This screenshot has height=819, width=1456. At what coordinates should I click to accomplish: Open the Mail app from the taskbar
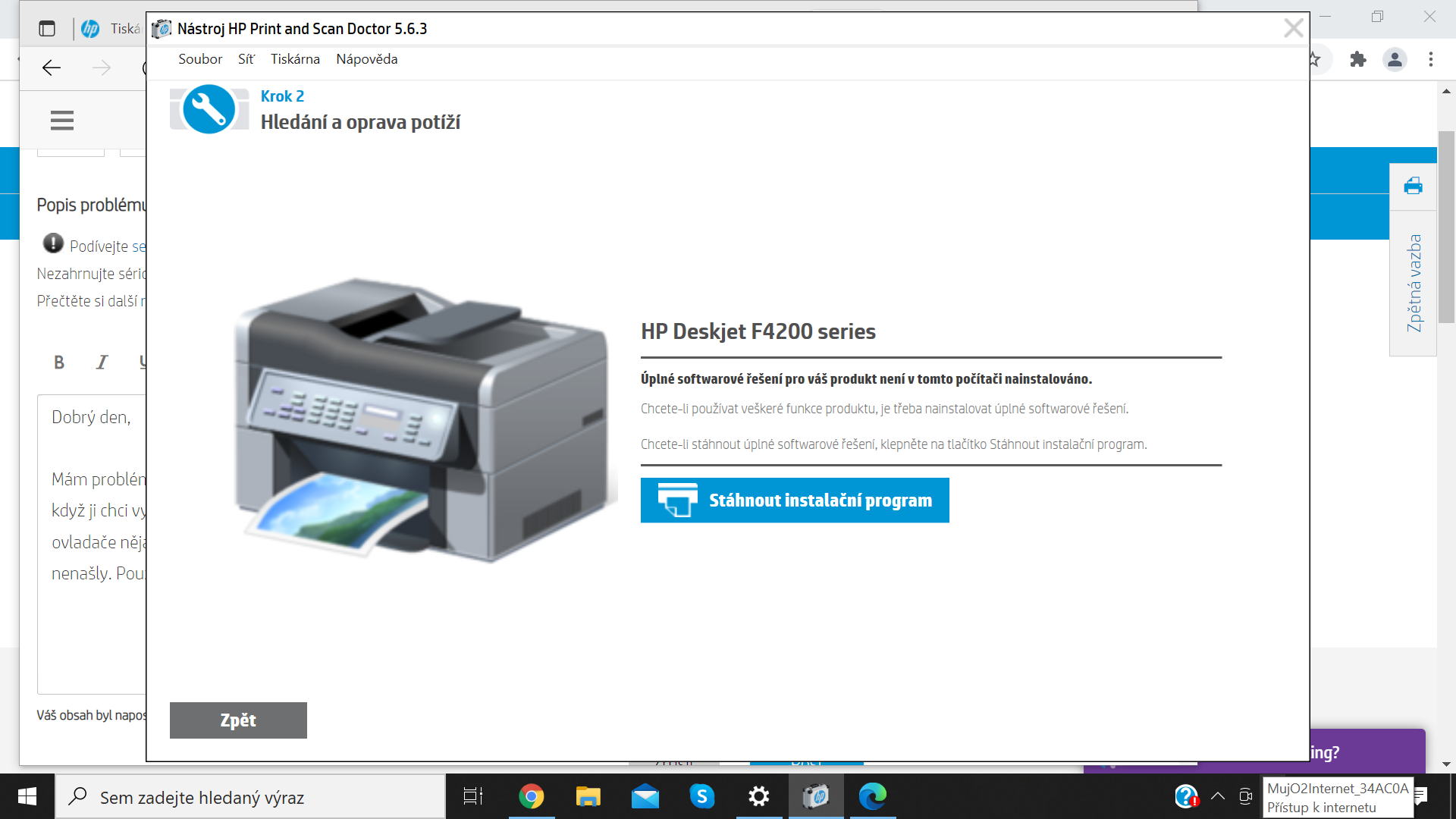coord(645,796)
